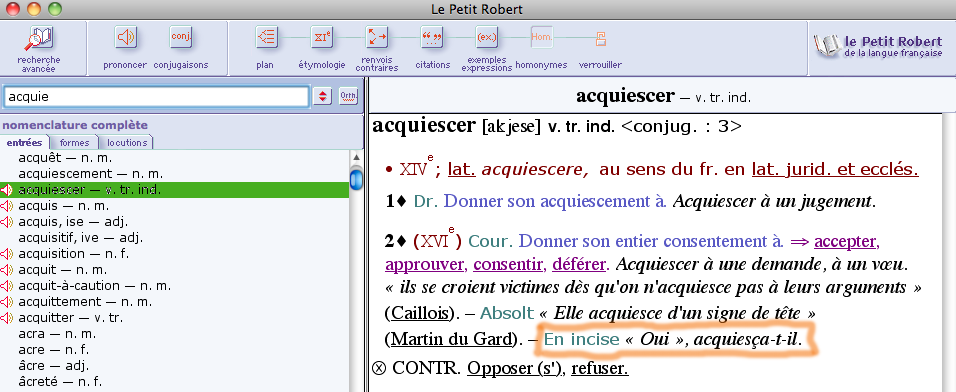Image resolution: width=956 pixels, height=392 pixels.
Task: Show the plan outline view
Action: pos(266,37)
